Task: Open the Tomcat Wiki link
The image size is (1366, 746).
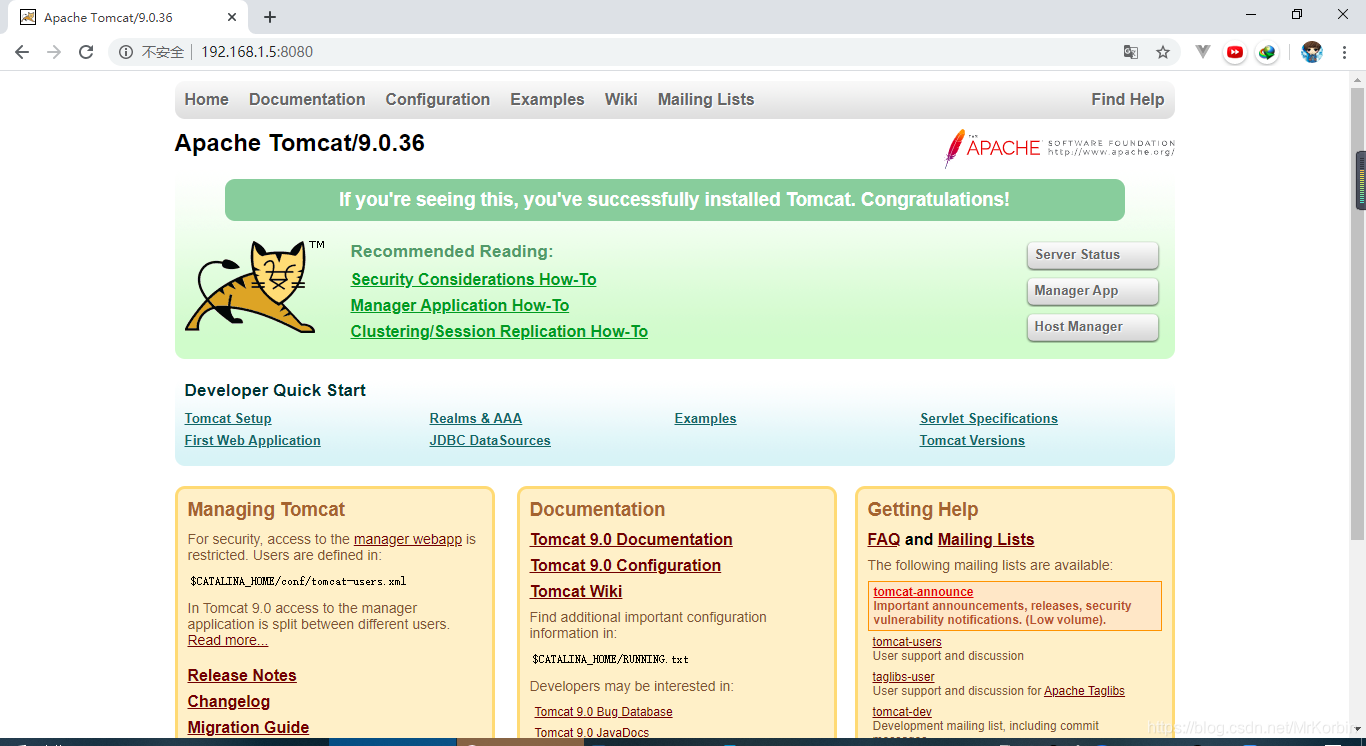Action: pyautogui.click(x=576, y=592)
